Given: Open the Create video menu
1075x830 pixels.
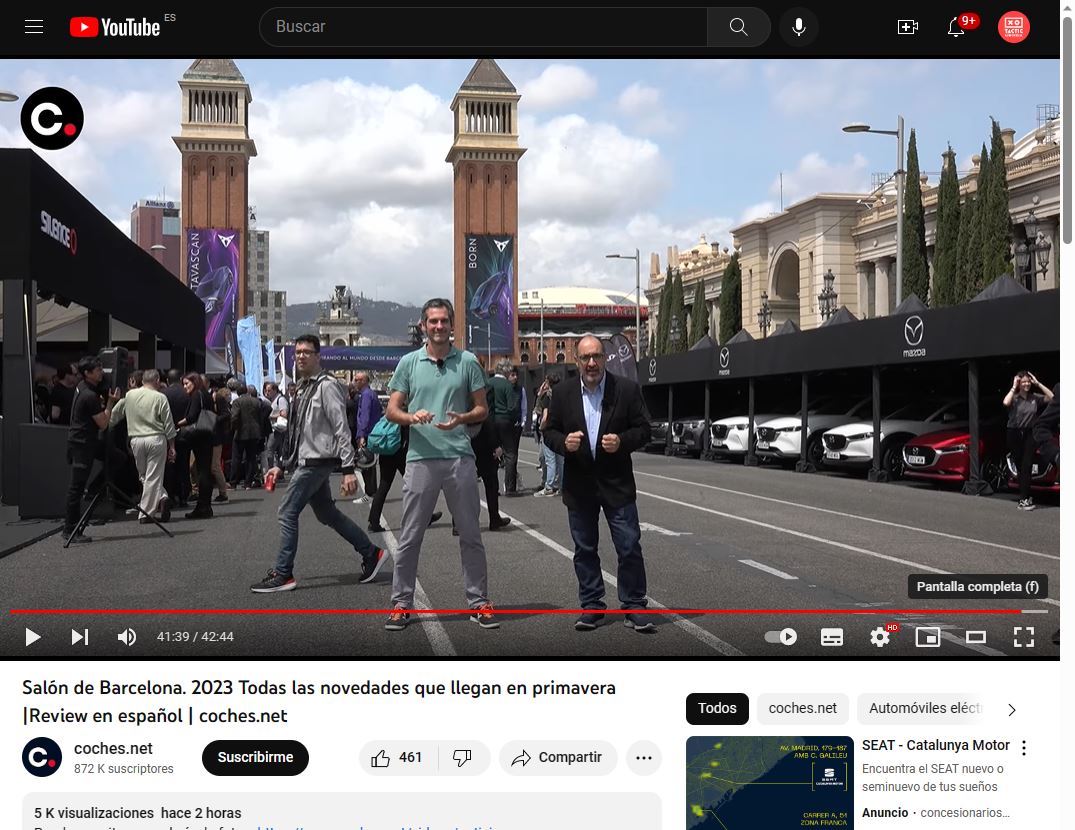Looking at the screenshot, I should coord(907,27).
